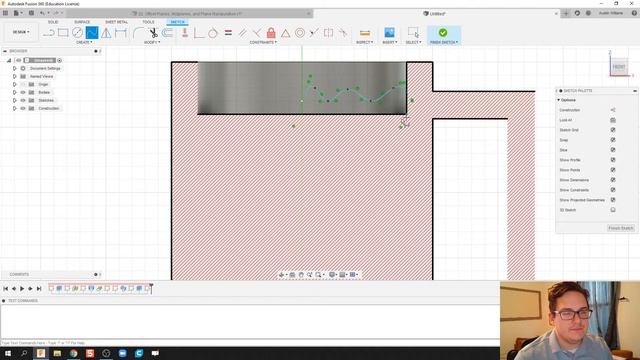Click the timeline Play button
Screen dimensions: 640x360
[22, 289]
